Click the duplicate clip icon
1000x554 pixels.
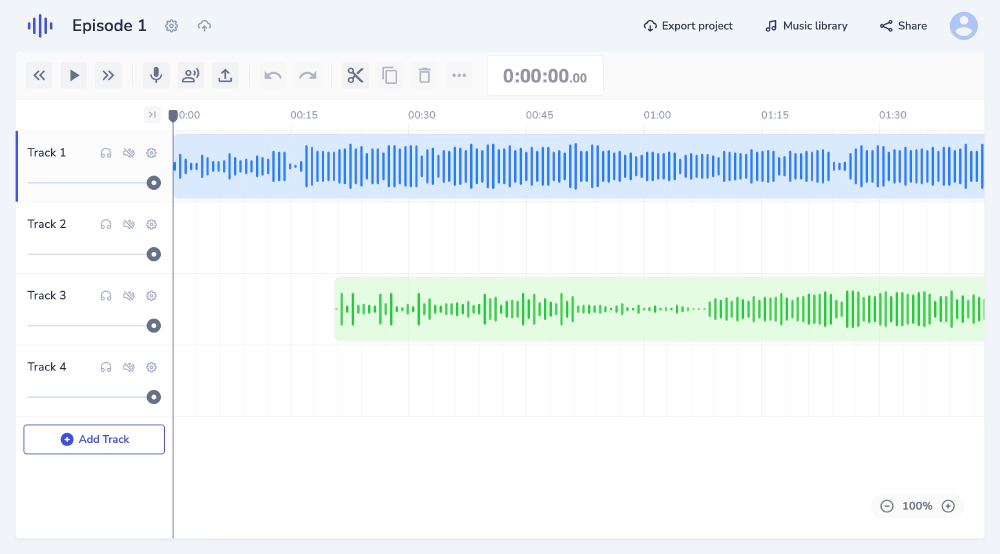click(x=390, y=75)
